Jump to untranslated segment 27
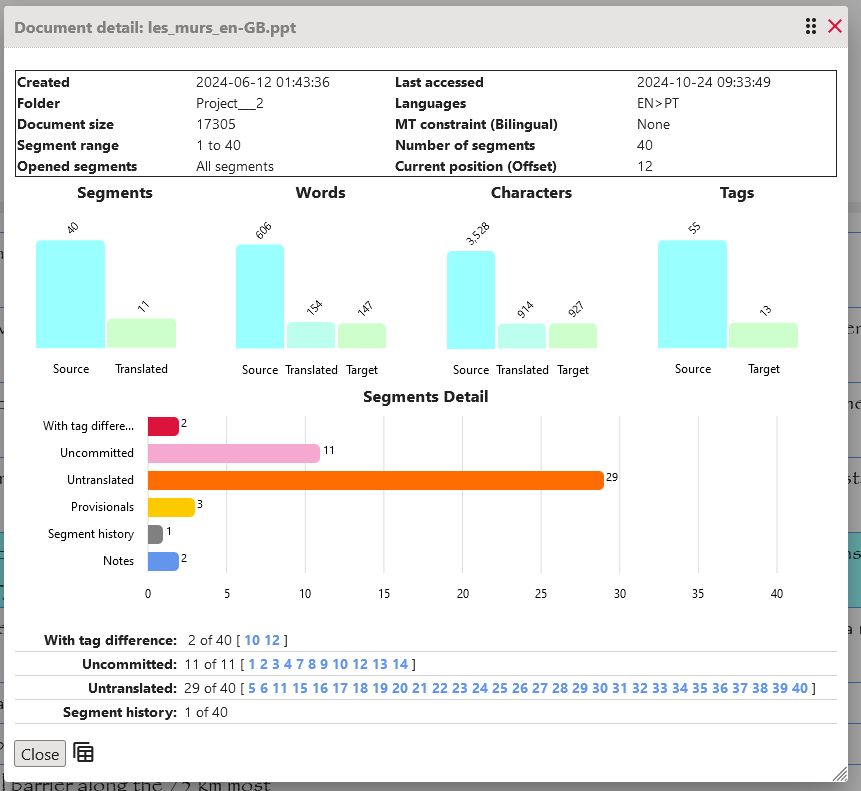This screenshot has width=861, height=791. point(540,688)
